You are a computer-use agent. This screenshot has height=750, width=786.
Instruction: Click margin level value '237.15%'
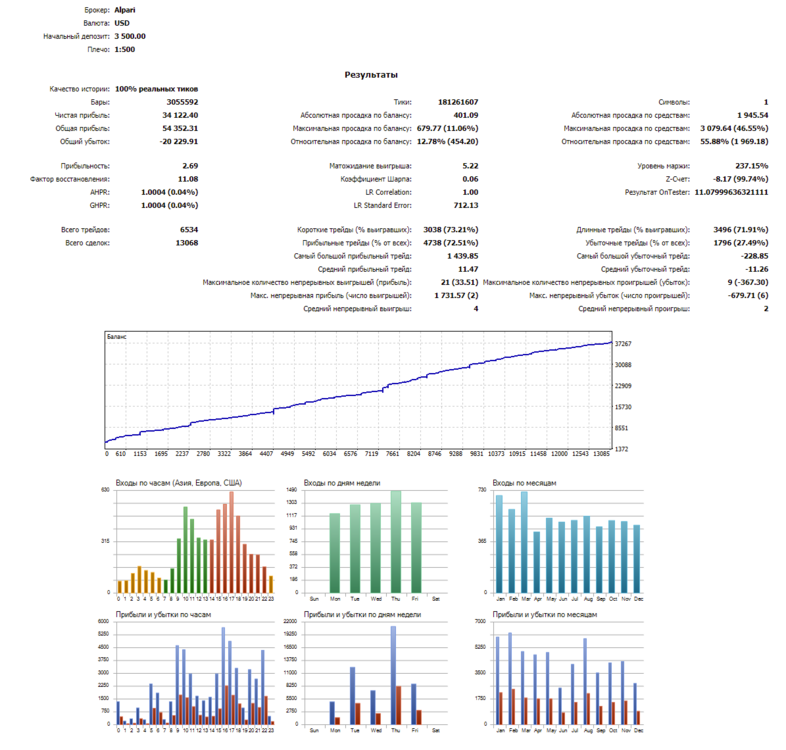pos(752,165)
